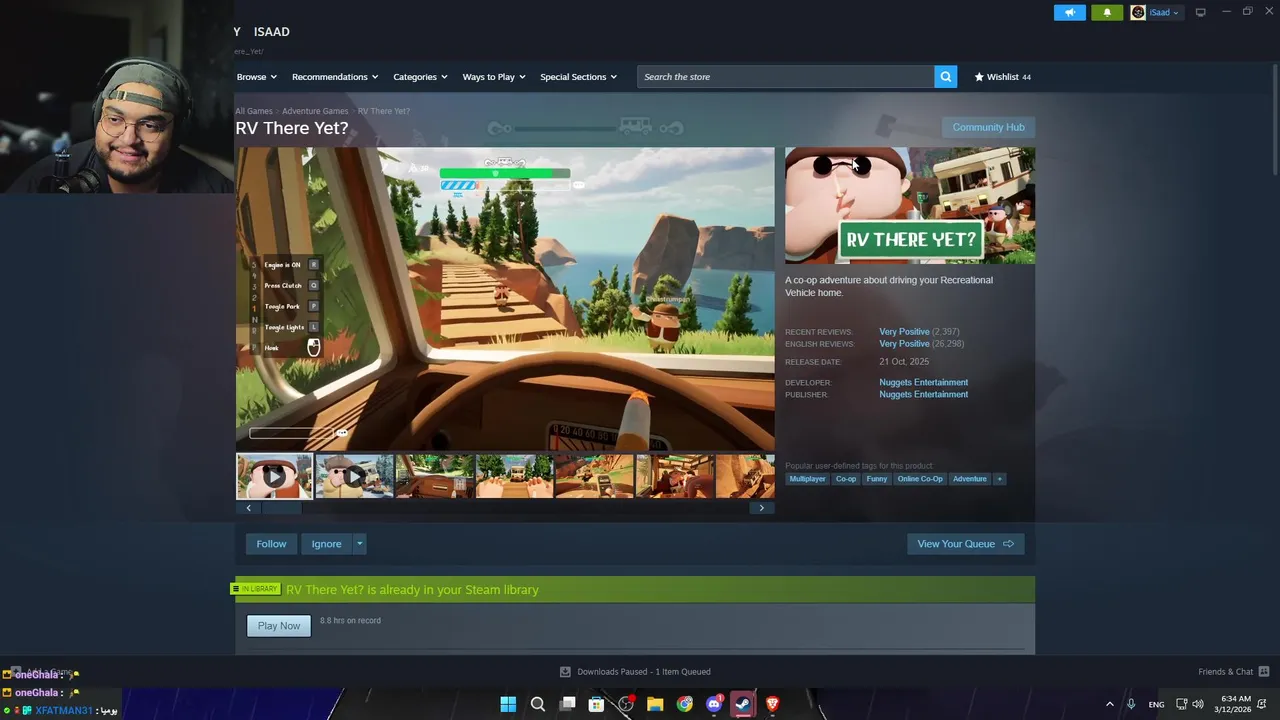Click the blue store search magnifier button
The image size is (1280, 720).
coord(946,77)
